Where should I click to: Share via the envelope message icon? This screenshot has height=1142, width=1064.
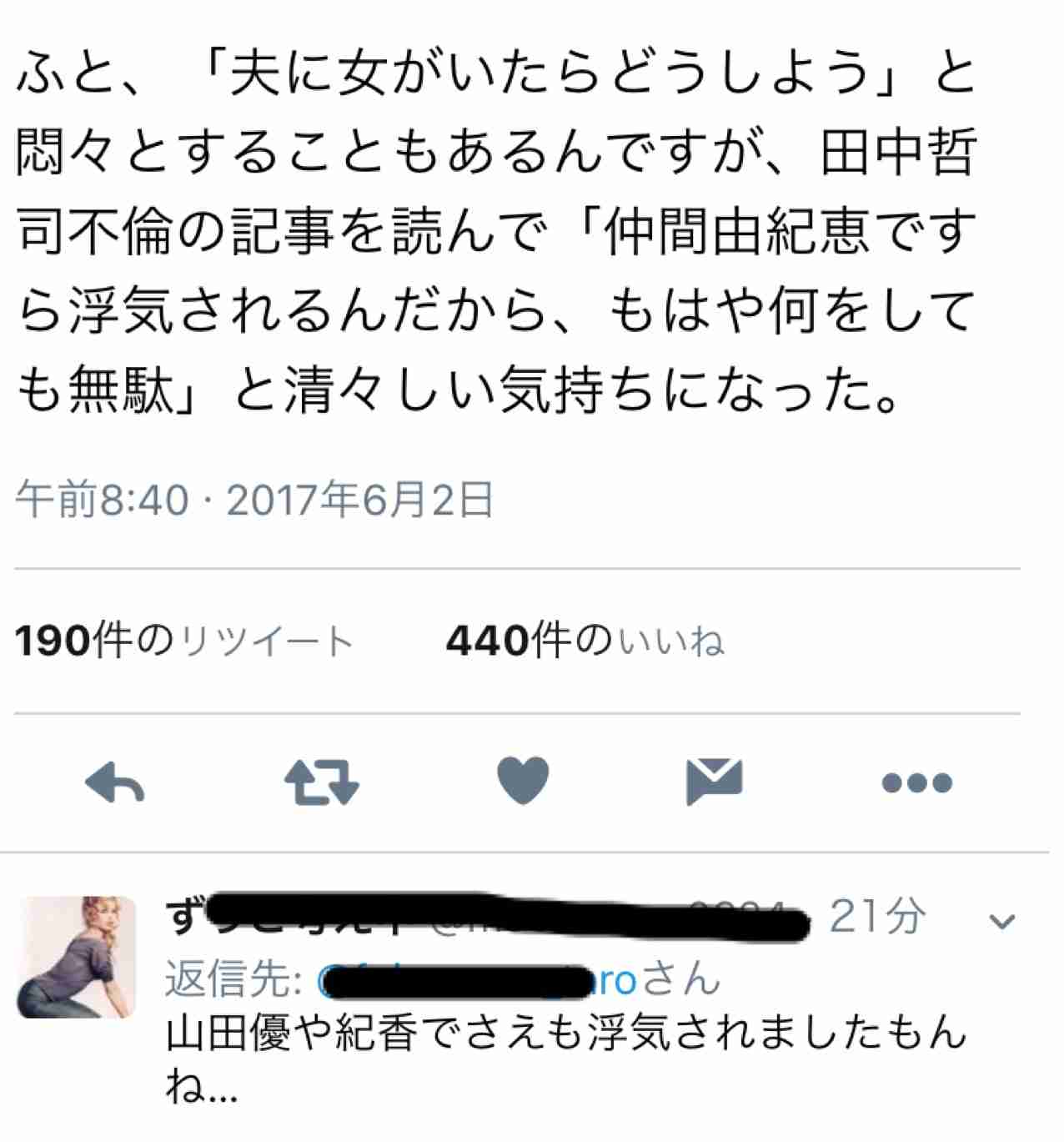(714, 782)
